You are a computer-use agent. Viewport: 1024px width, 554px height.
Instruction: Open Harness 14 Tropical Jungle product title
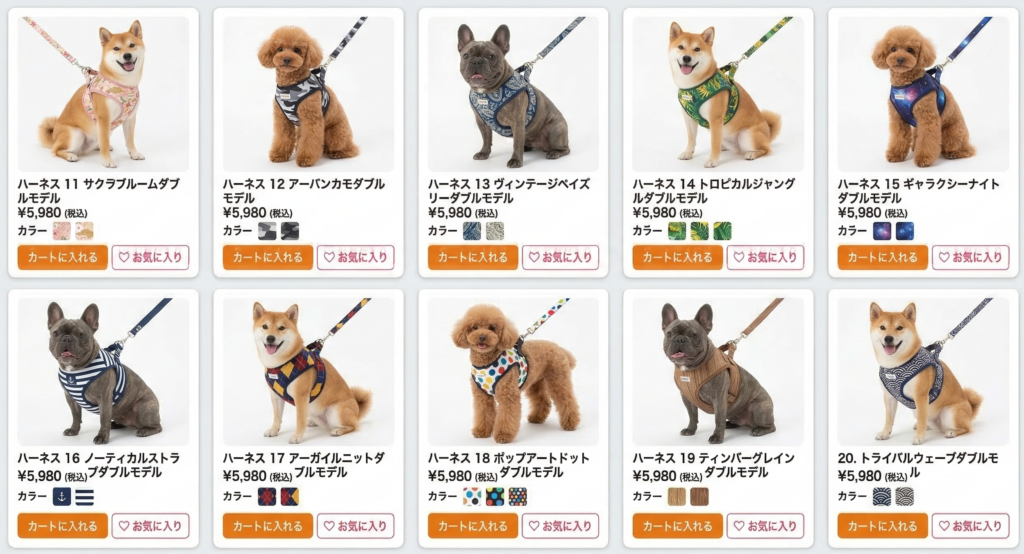[713, 191]
